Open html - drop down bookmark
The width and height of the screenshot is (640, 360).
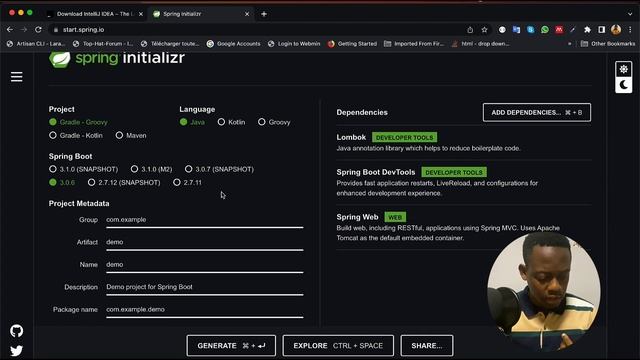[481, 44]
